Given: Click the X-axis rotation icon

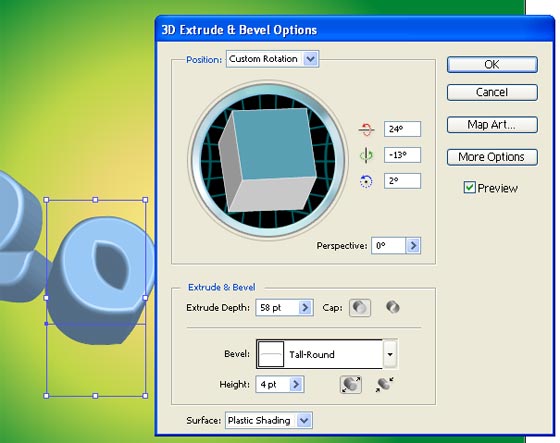Looking at the screenshot, I should [x=366, y=129].
